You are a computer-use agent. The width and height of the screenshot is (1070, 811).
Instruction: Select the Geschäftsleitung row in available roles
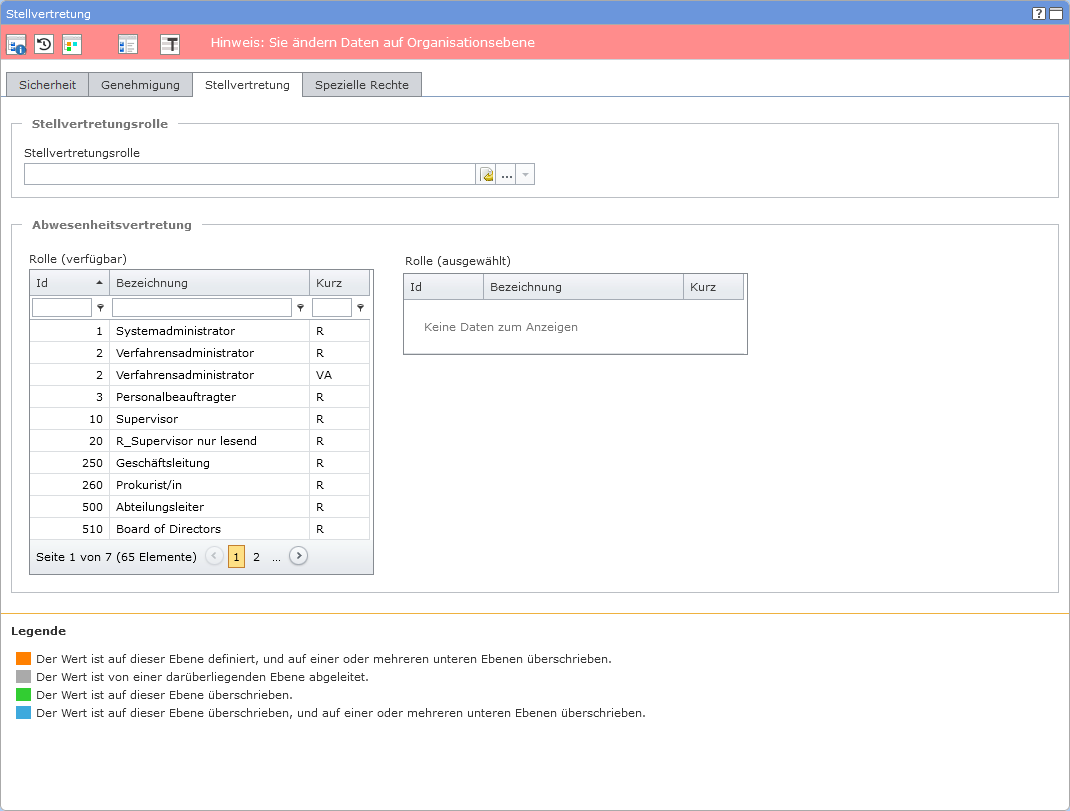[x=162, y=463]
